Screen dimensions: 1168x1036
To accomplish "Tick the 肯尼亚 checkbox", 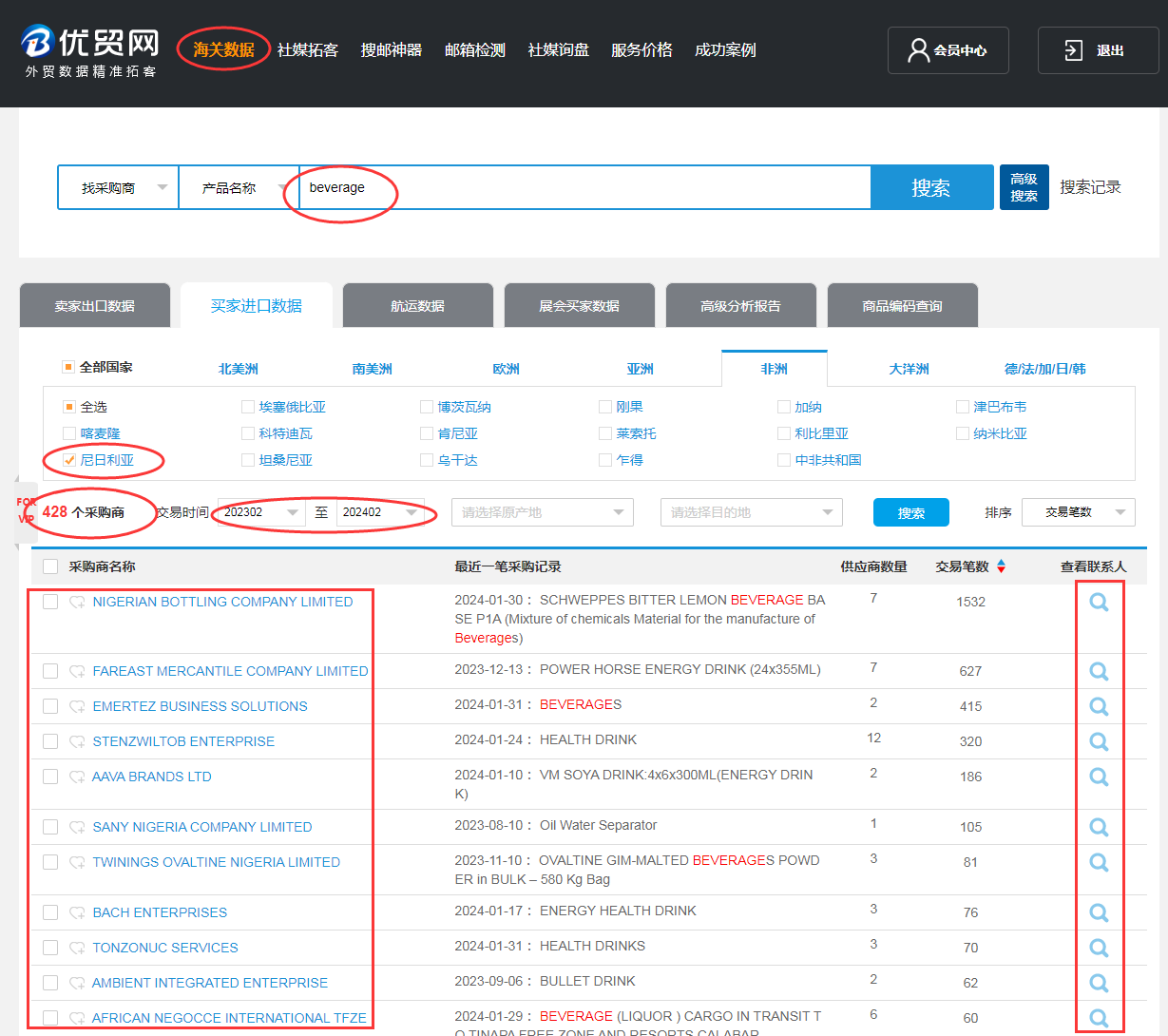I will (427, 433).
